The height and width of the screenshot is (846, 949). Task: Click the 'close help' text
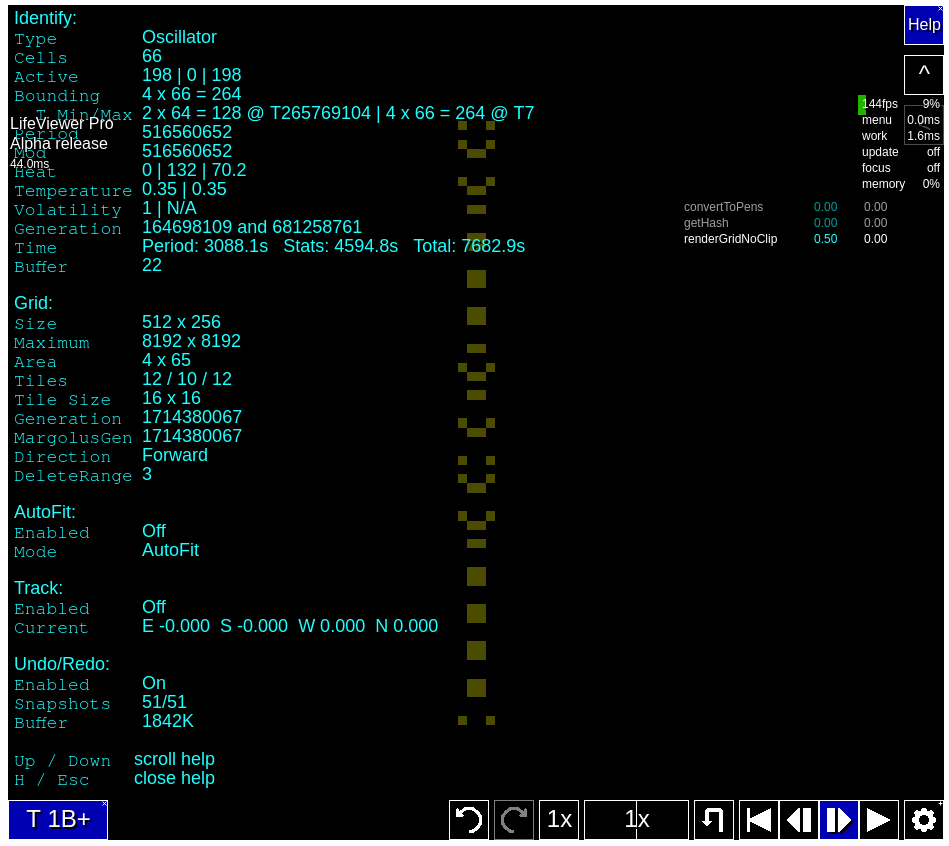tap(174, 778)
